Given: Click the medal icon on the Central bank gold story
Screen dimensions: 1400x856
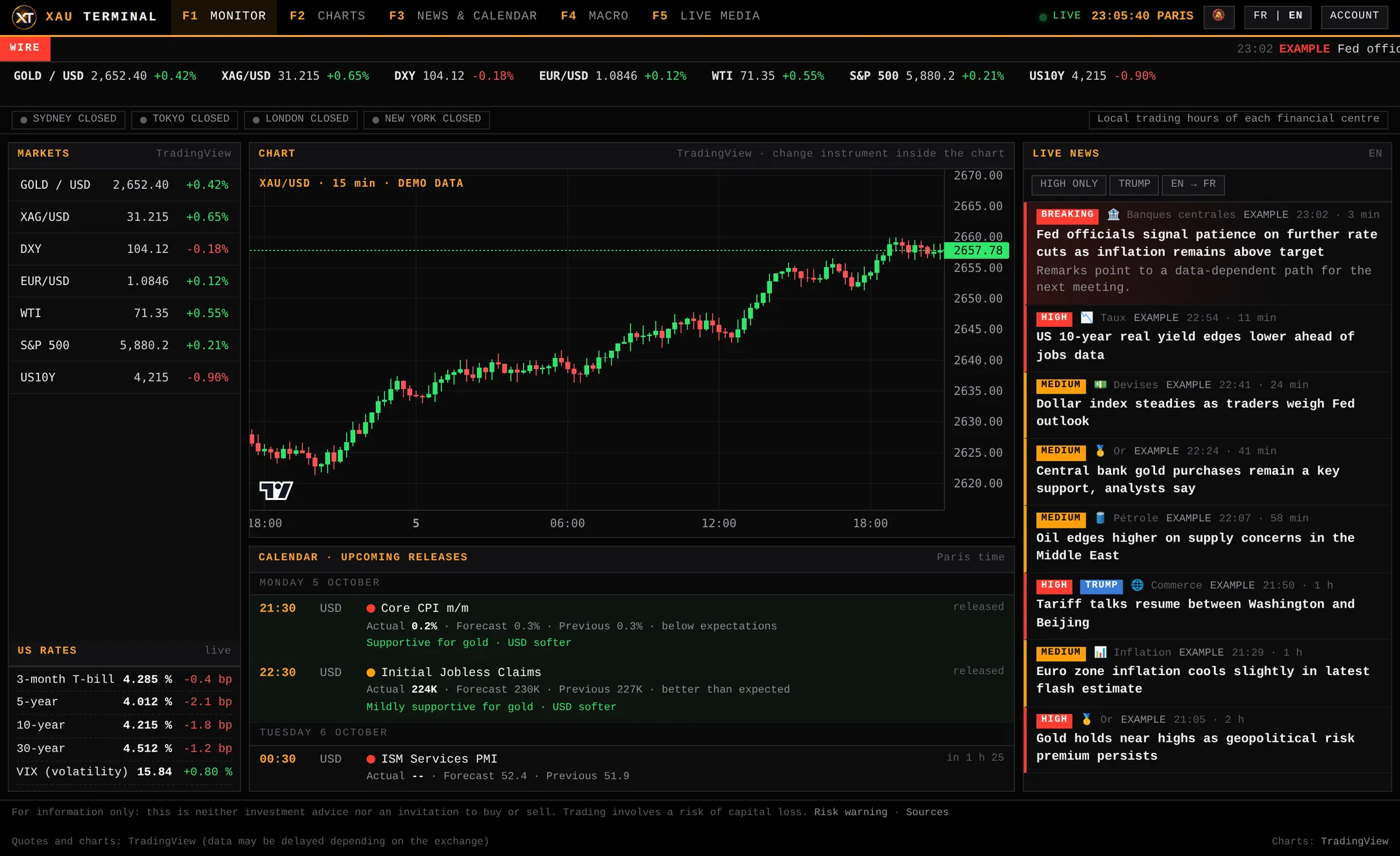Looking at the screenshot, I should click(x=1101, y=451).
